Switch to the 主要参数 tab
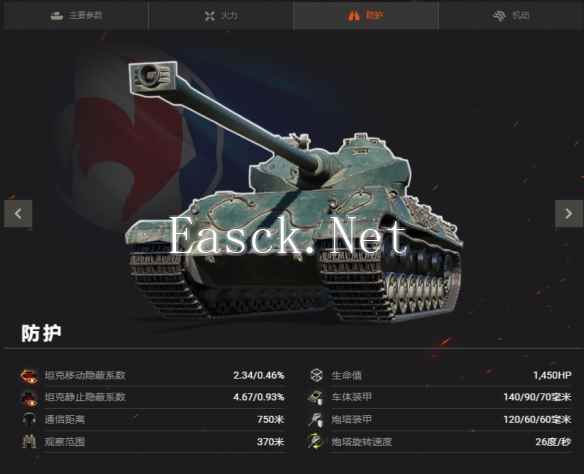584x474 pixels. coord(76,15)
